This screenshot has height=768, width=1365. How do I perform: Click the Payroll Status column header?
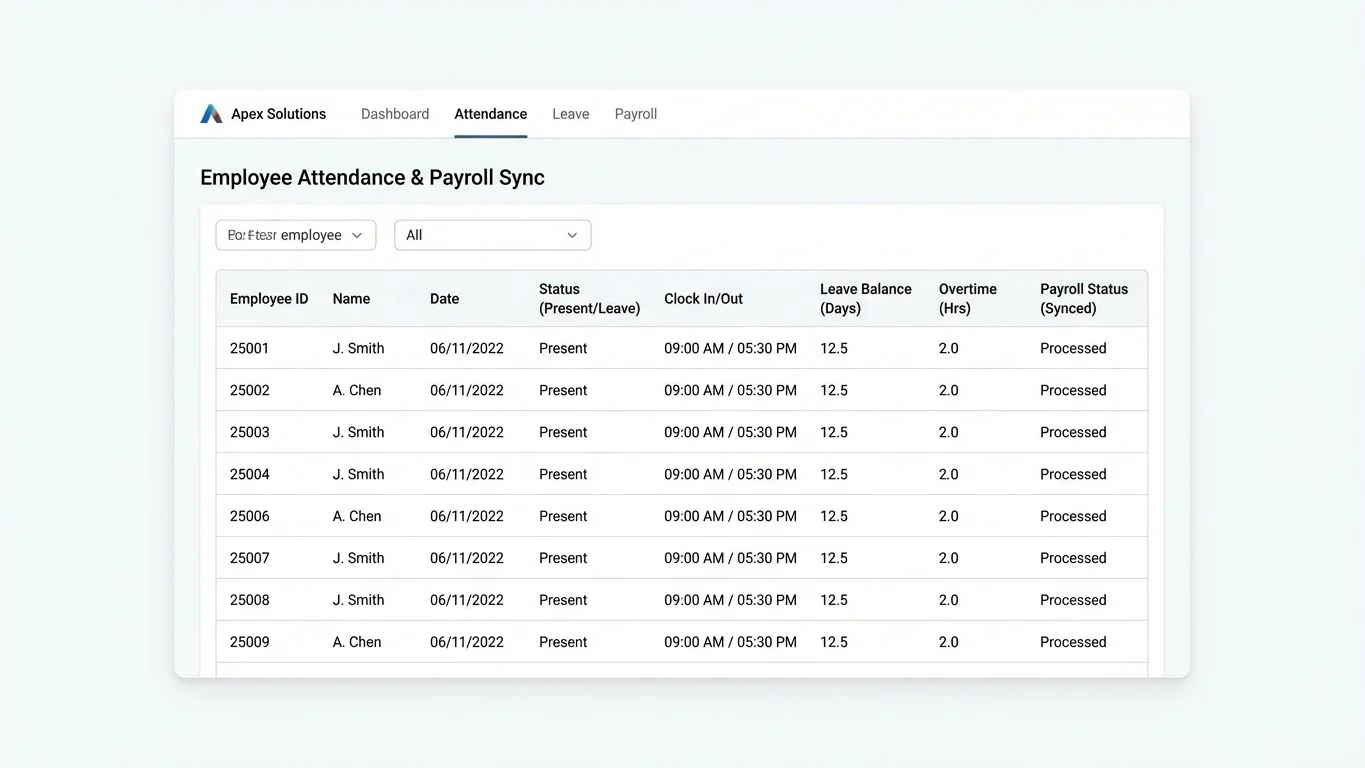coord(1084,298)
